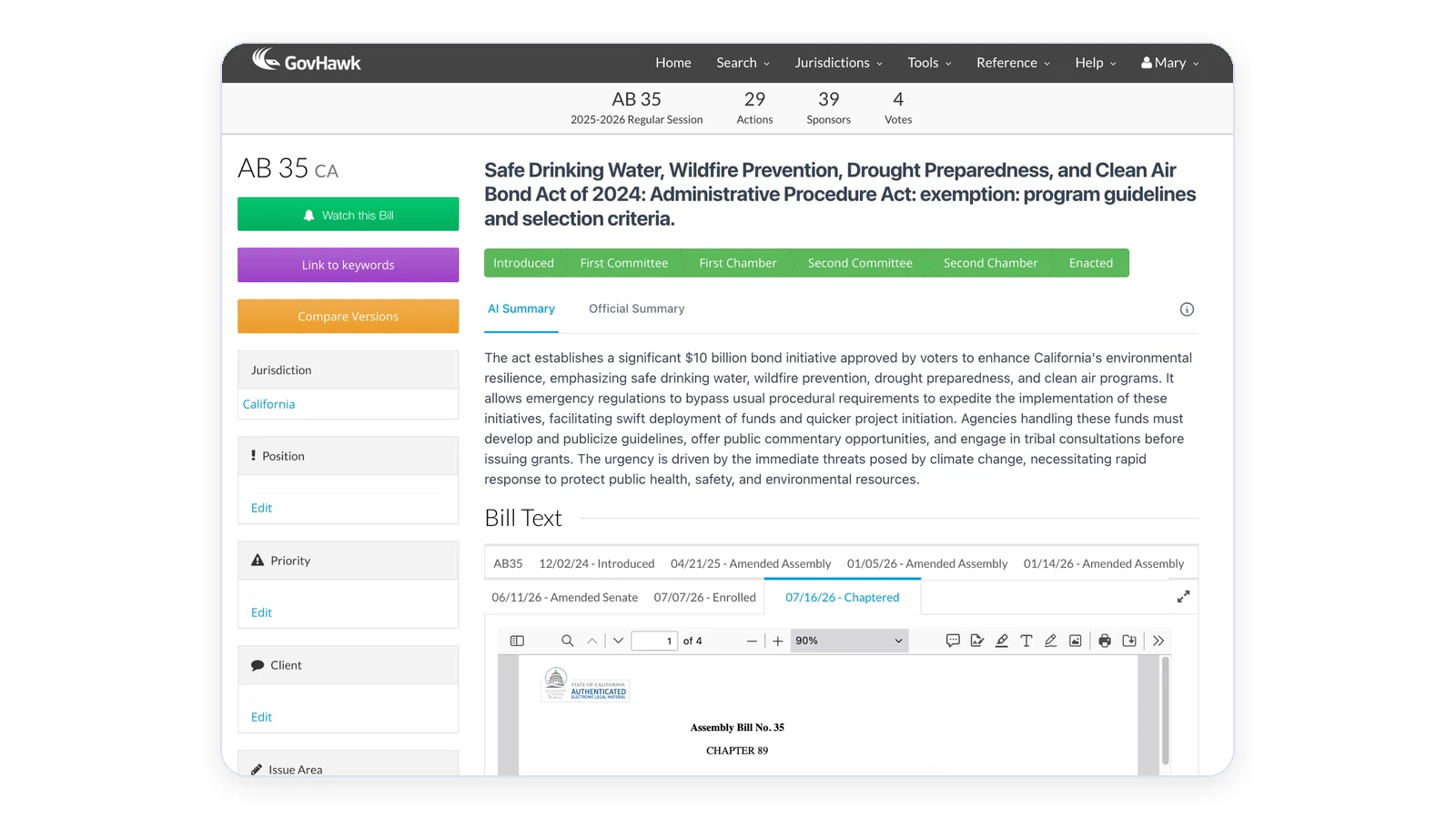Select 04/21/25 - Amended Assembly version

pyautogui.click(x=751, y=564)
